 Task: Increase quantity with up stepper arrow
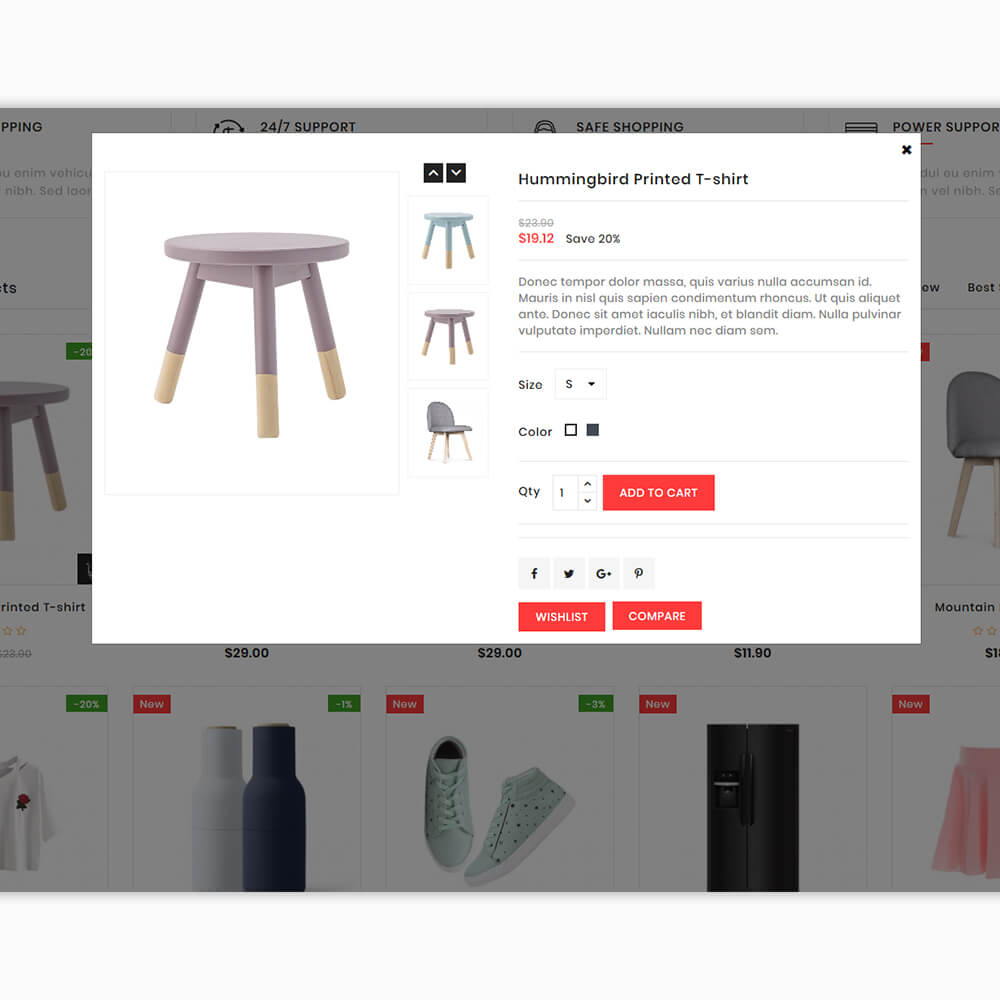[587, 484]
